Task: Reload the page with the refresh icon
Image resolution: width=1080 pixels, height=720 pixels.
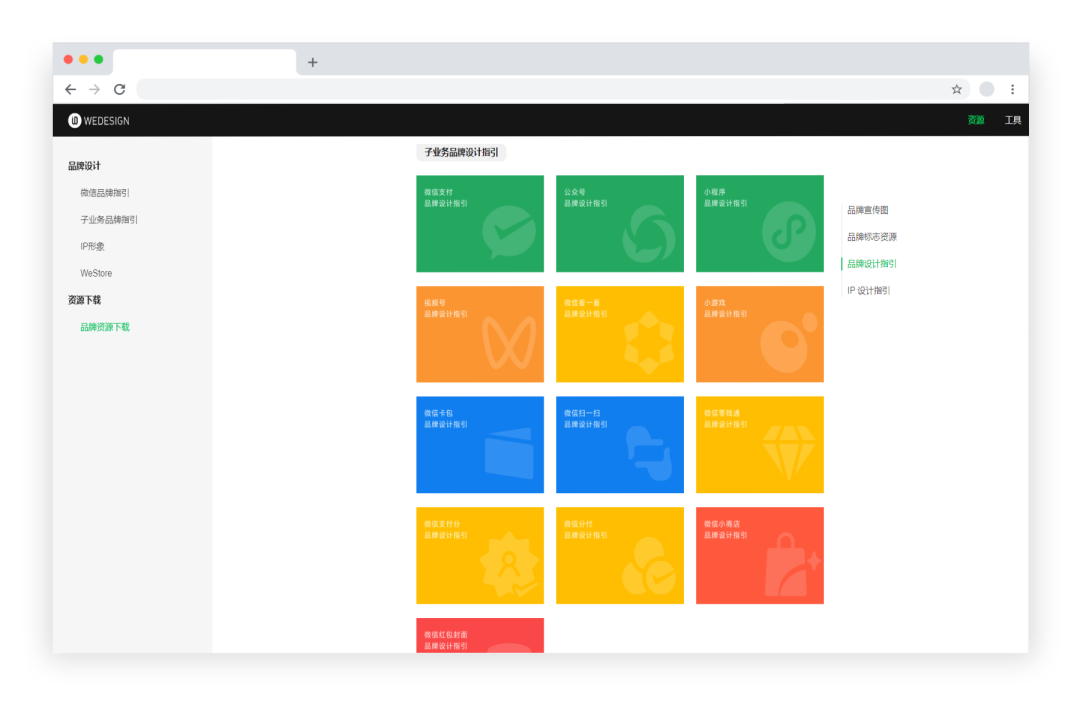Action: pyautogui.click(x=119, y=90)
